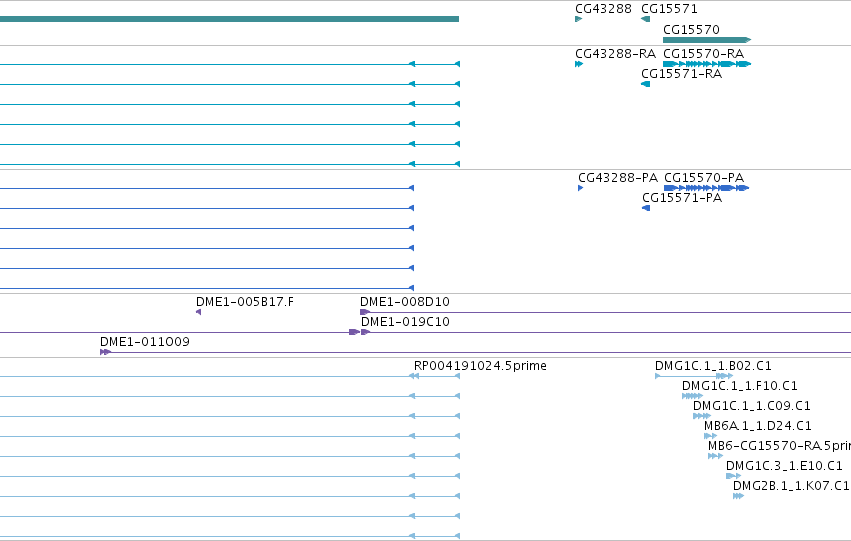Select the CG43288-PA protein label
Screen dimensions: 851x541
618,177
